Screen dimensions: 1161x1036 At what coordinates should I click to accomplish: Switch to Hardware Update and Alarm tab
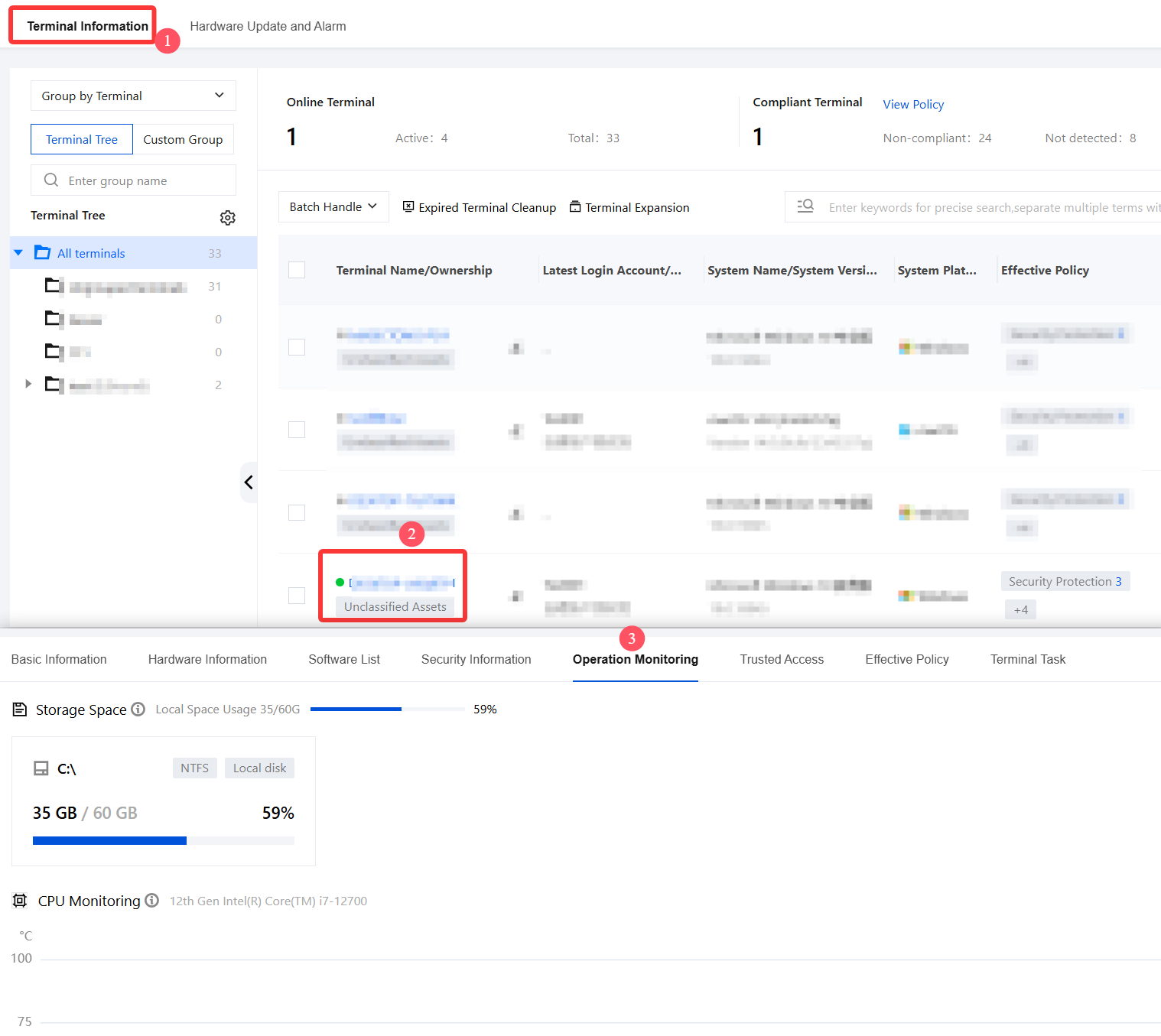[268, 26]
